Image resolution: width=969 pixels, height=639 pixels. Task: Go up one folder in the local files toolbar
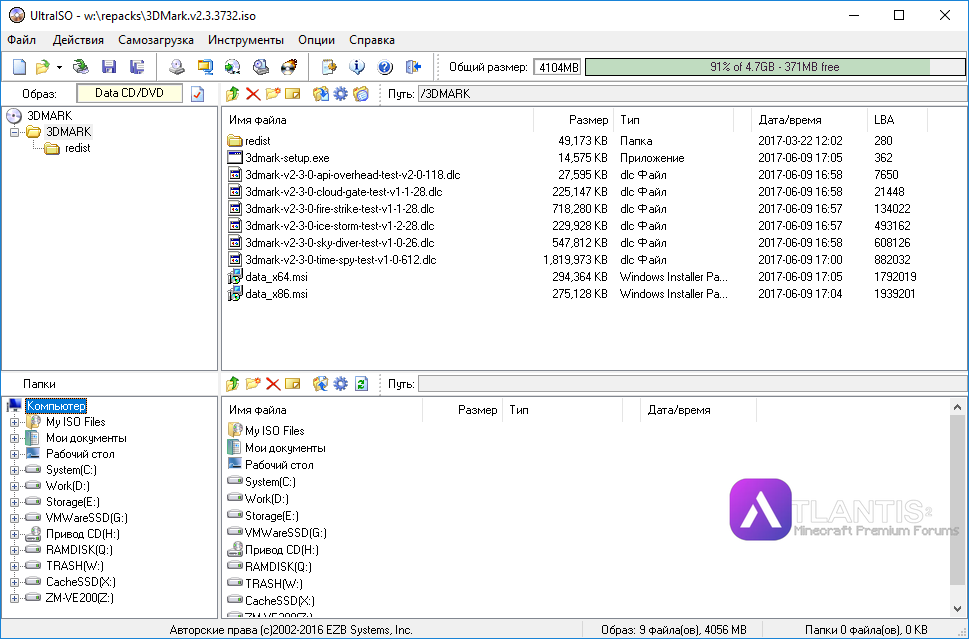(233, 384)
